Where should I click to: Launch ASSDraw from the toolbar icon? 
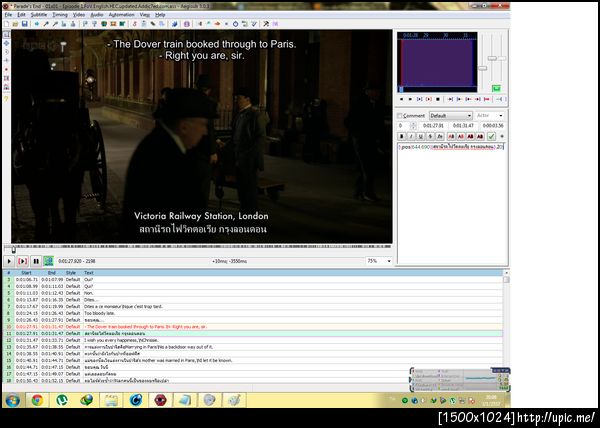point(186,24)
